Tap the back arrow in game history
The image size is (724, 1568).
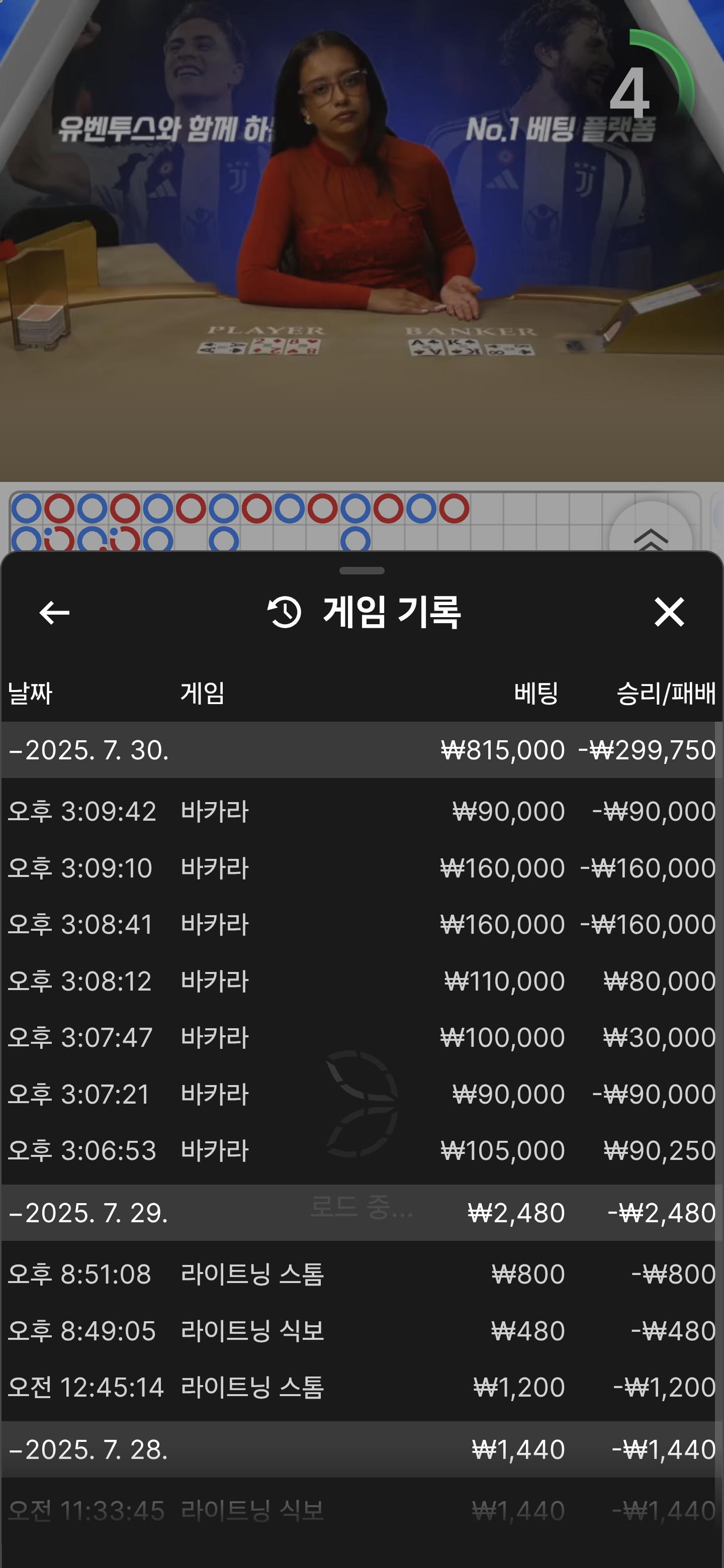[x=54, y=612]
